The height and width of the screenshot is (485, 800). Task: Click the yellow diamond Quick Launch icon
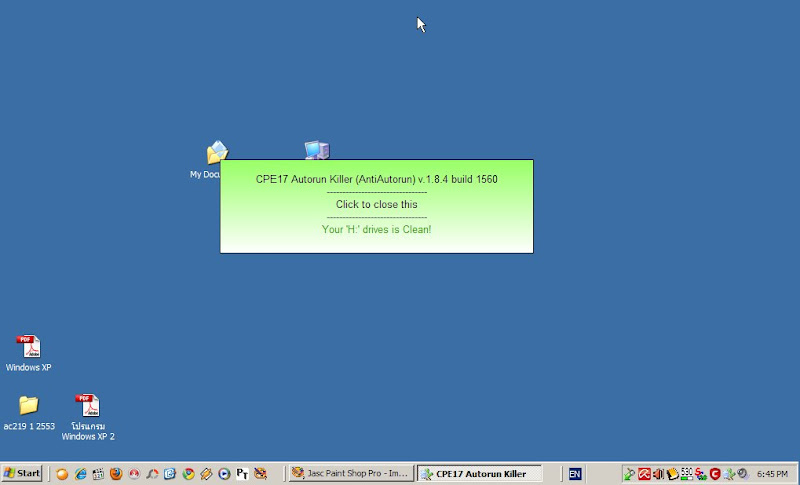click(206, 474)
